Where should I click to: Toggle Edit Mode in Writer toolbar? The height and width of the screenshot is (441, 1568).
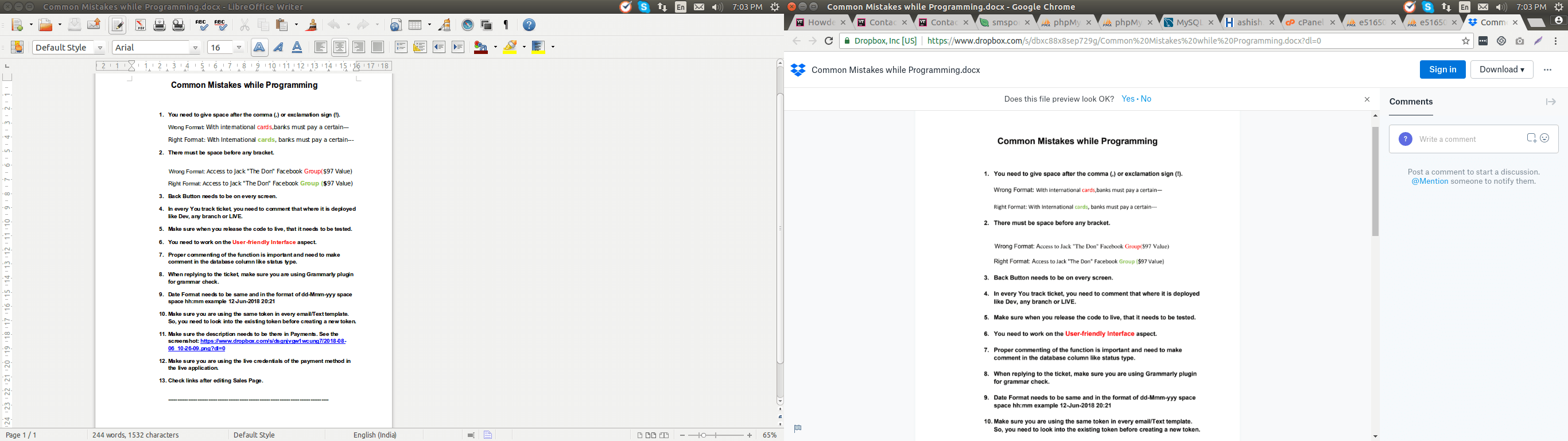(118, 25)
